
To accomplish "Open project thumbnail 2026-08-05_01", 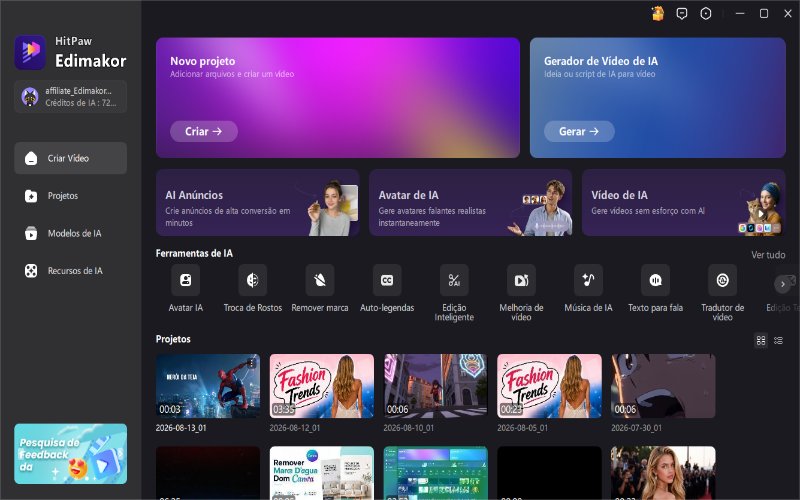I will (x=549, y=386).
